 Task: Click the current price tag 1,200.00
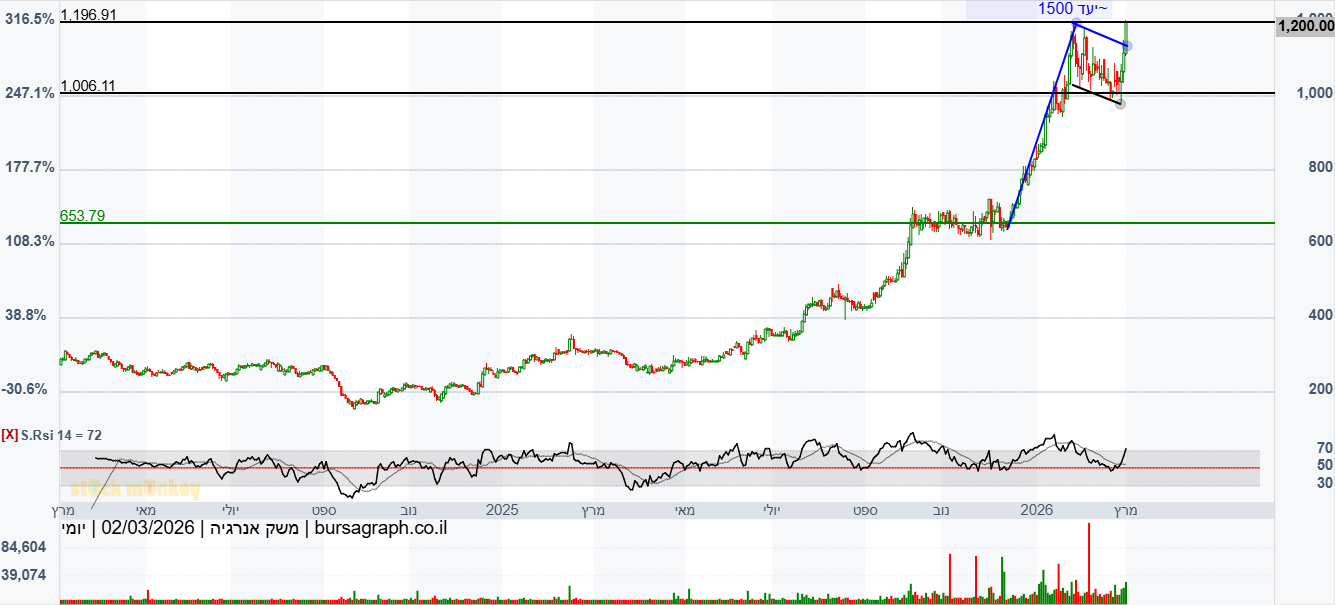click(1306, 27)
